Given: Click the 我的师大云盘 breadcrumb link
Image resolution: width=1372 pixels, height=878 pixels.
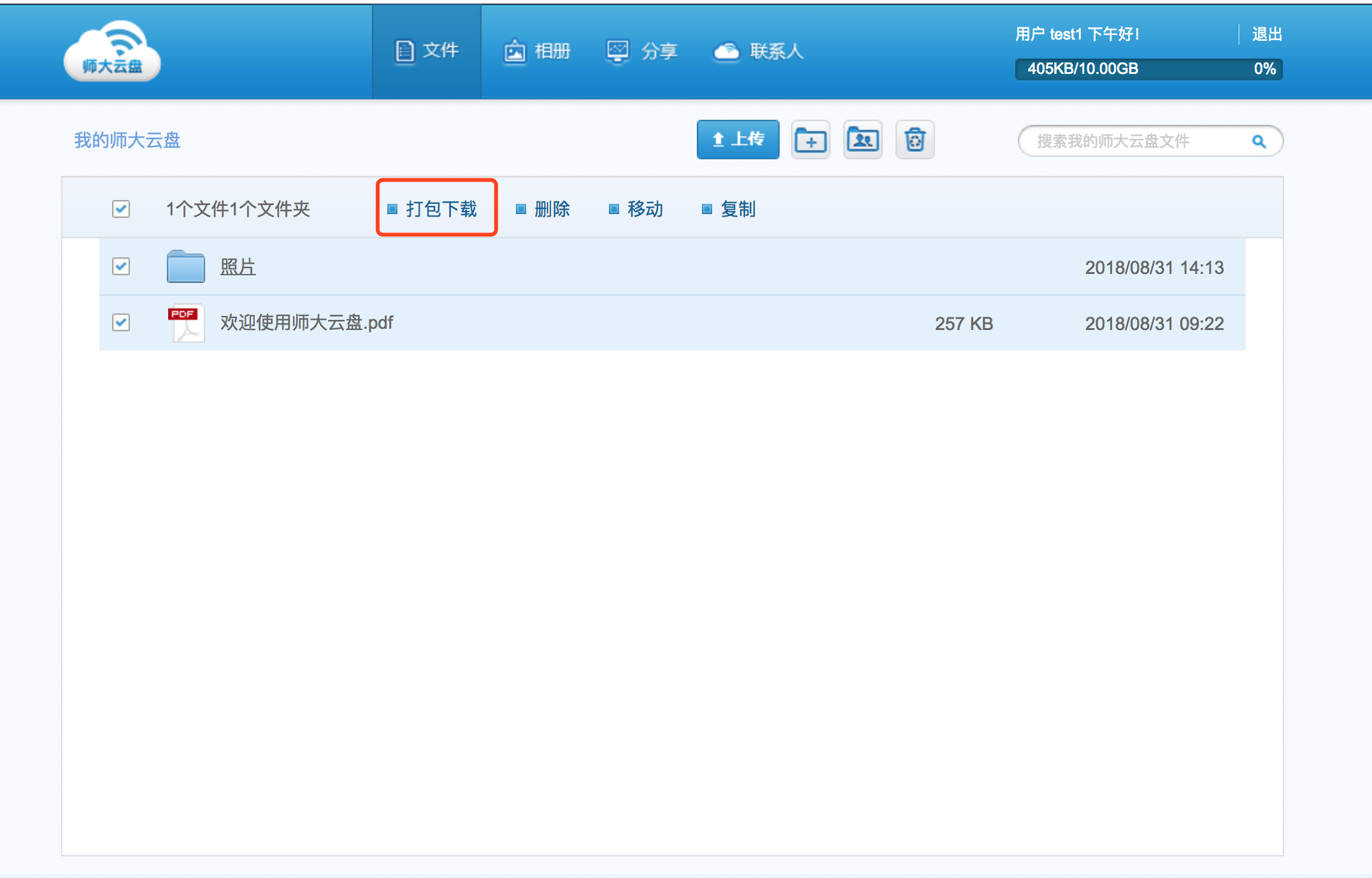Looking at the screenshot, I should point(127,140).
